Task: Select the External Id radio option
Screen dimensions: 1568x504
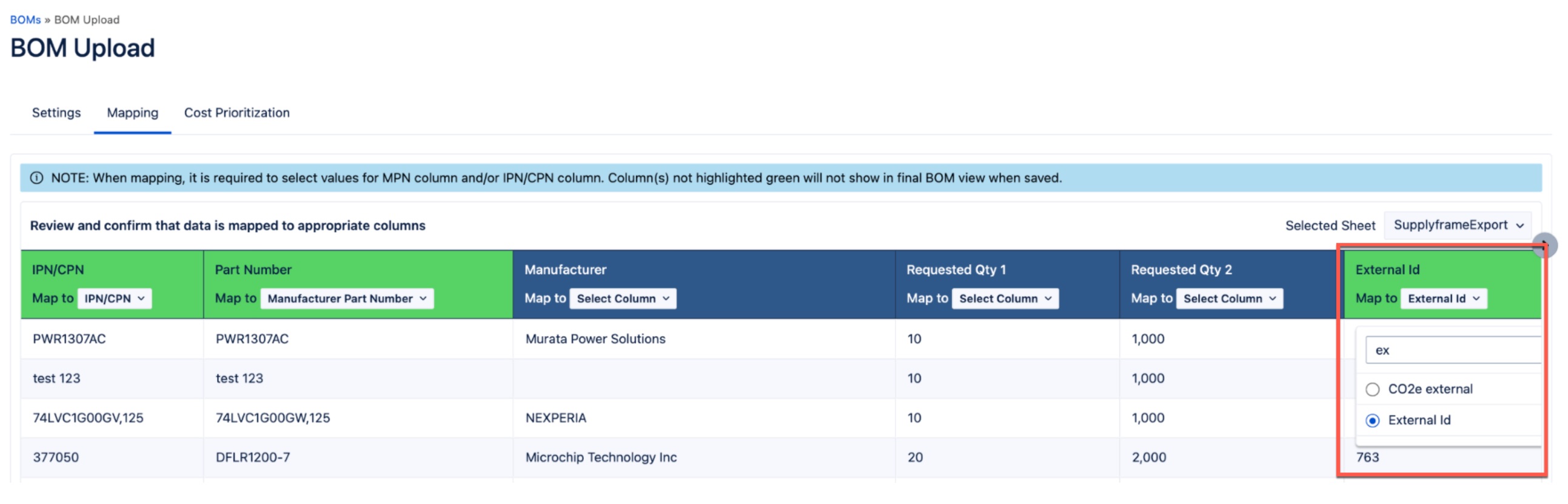Action: click(1372, 421)
